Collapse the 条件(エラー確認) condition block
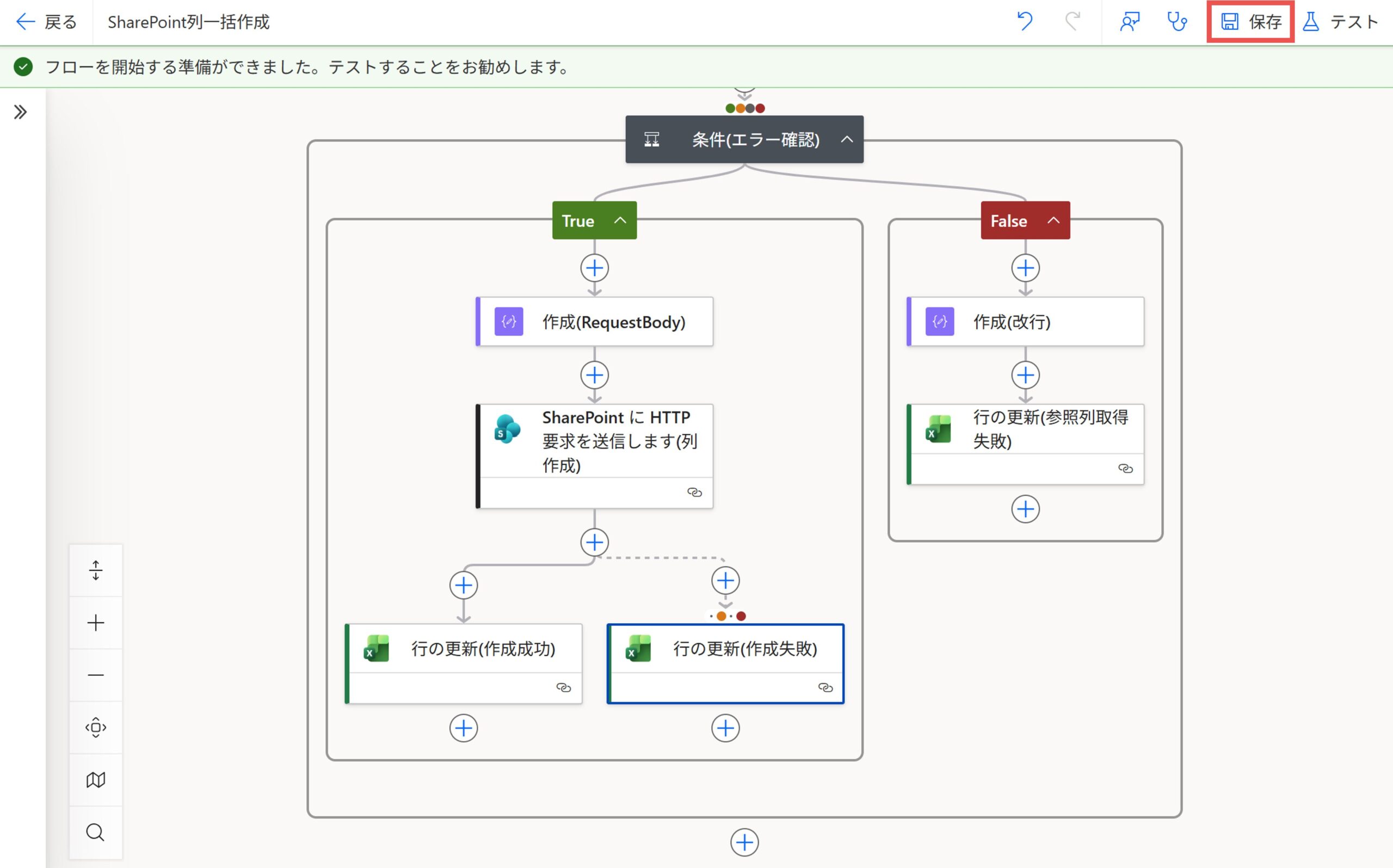The height and width of the screenshot is (868, 1393). (x=847, y=139)
